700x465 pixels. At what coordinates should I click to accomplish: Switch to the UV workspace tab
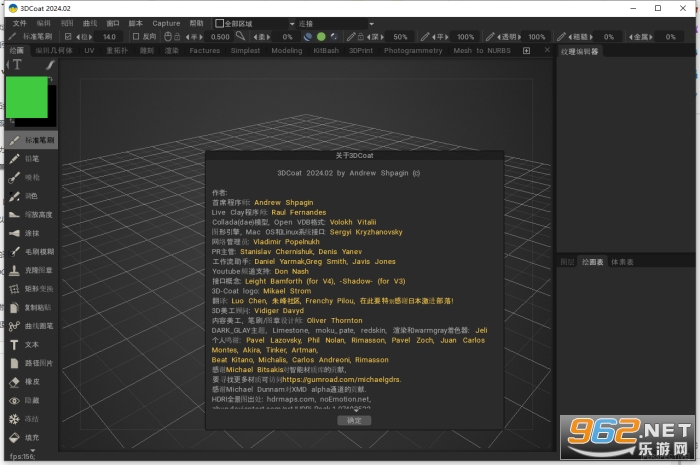(89, 50)
